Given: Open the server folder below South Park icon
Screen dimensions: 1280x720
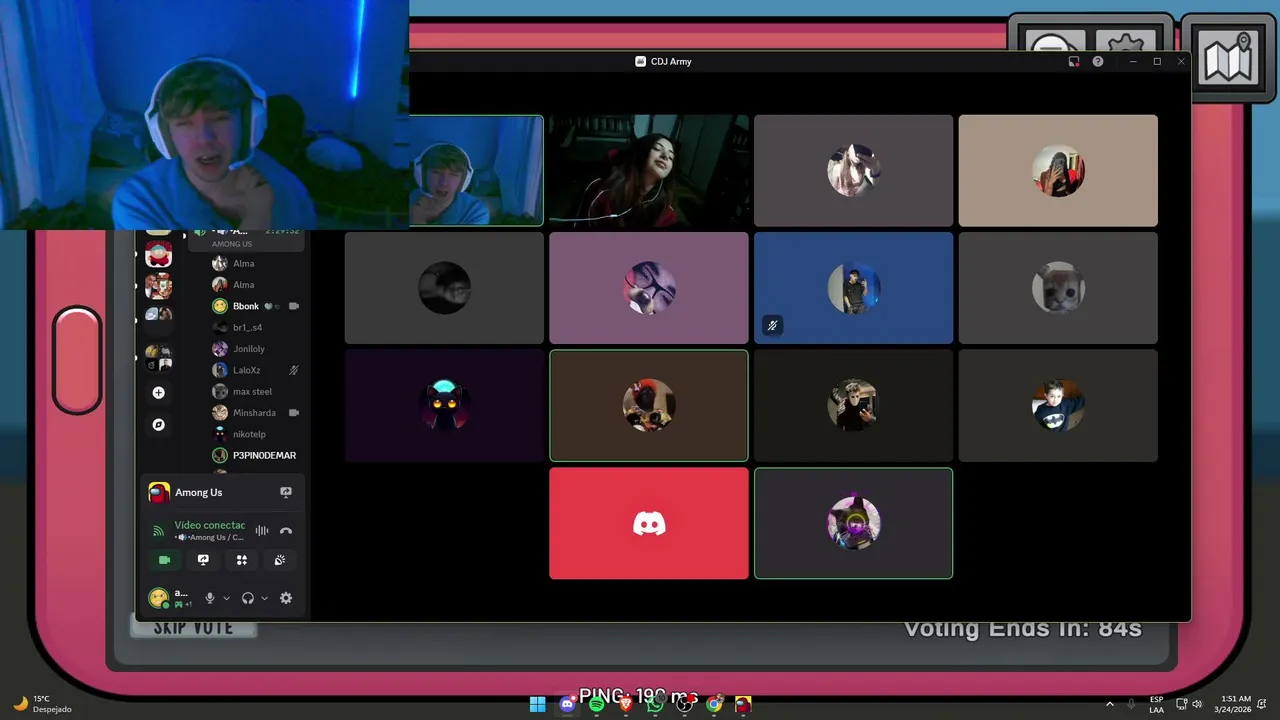Looking at the screenshot, I should click(x=158, y=286).
